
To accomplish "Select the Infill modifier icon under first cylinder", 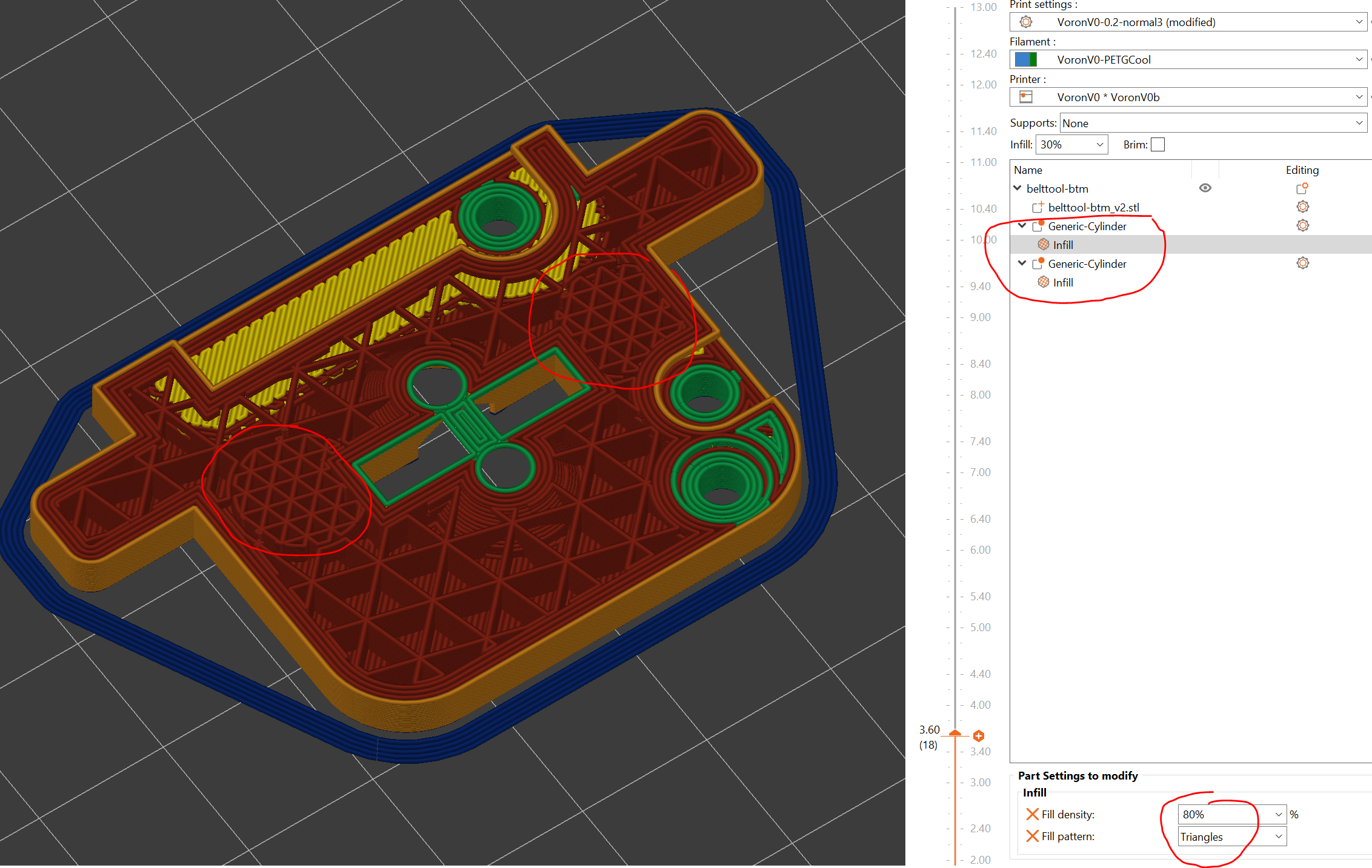I will tap(1044, 245).
